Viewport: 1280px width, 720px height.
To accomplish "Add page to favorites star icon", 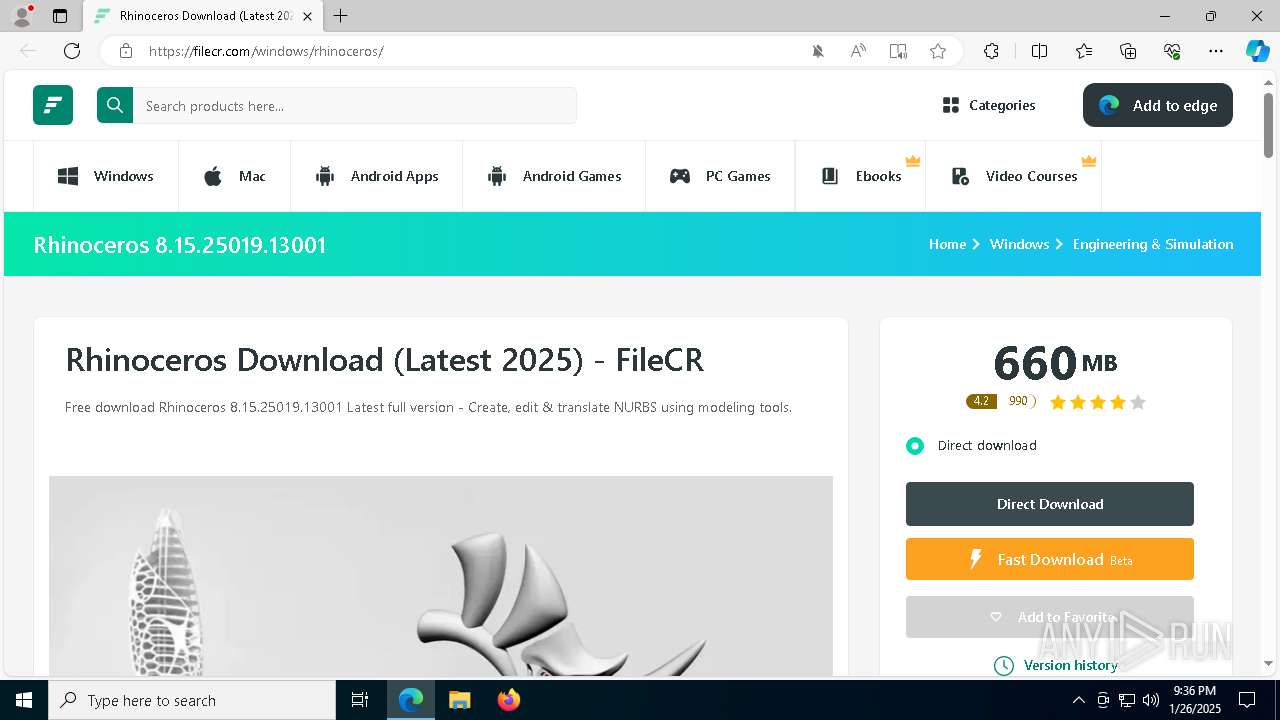I will click(x=938, y=51).
